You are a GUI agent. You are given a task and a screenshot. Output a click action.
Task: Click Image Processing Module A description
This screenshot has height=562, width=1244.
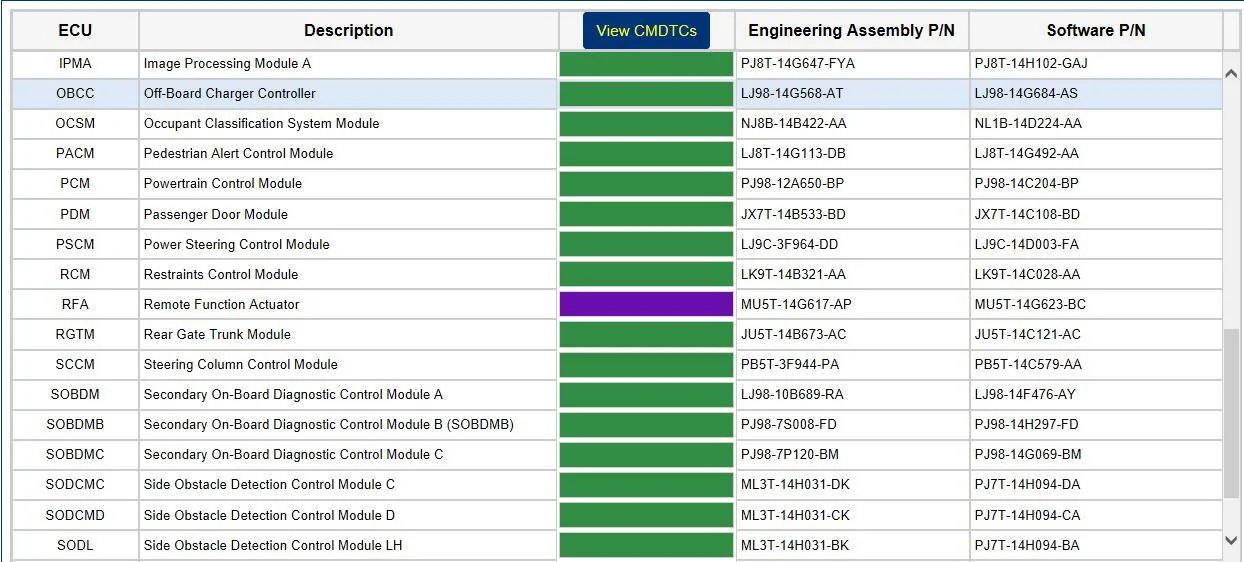pos(227,64)
